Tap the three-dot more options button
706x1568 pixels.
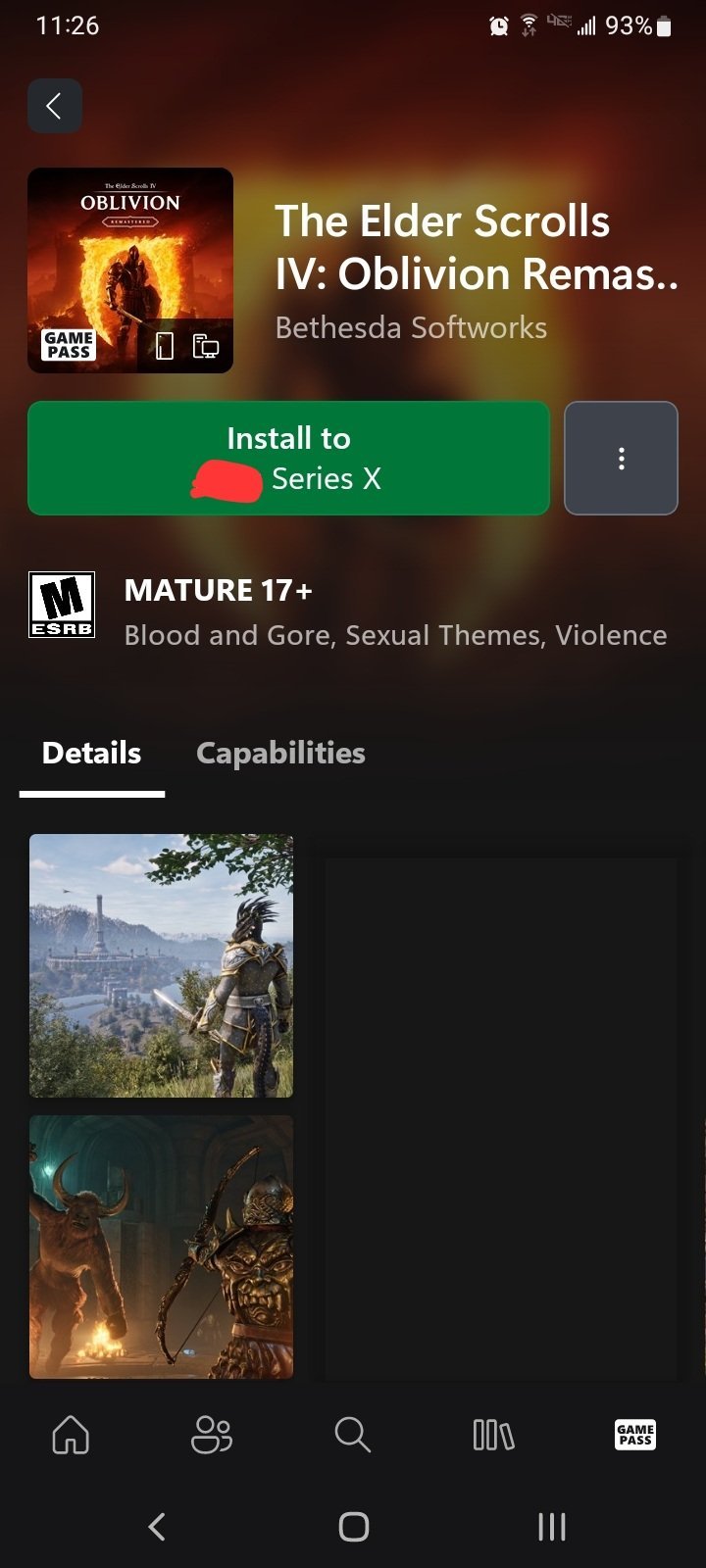tap(622, 458)
